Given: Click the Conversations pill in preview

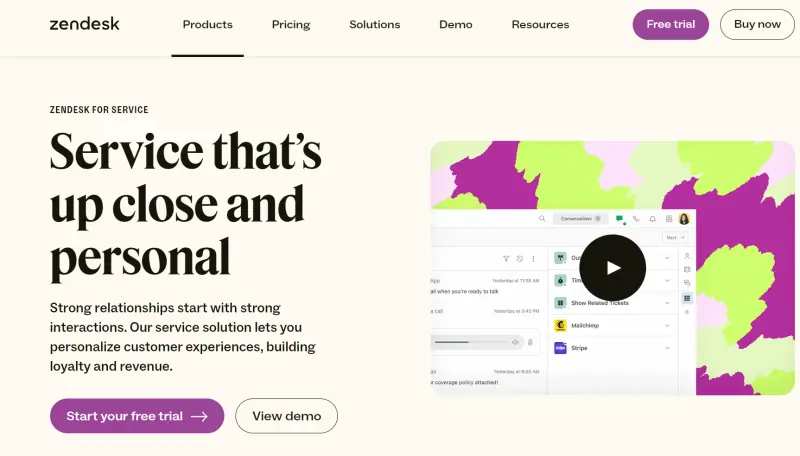Looking at the screenshot, I should (x=580, y=218).
